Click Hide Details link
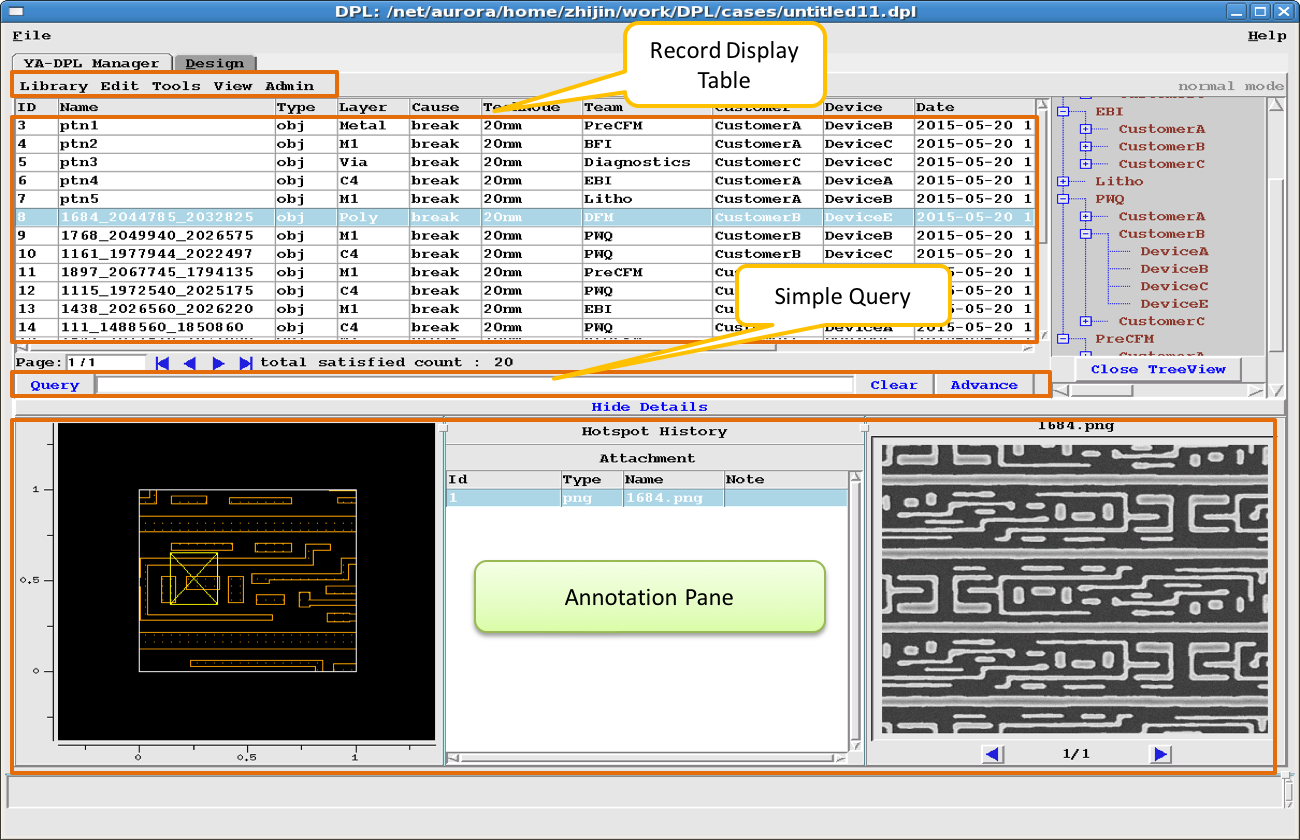1300x840 pixels. click(649, 407)
